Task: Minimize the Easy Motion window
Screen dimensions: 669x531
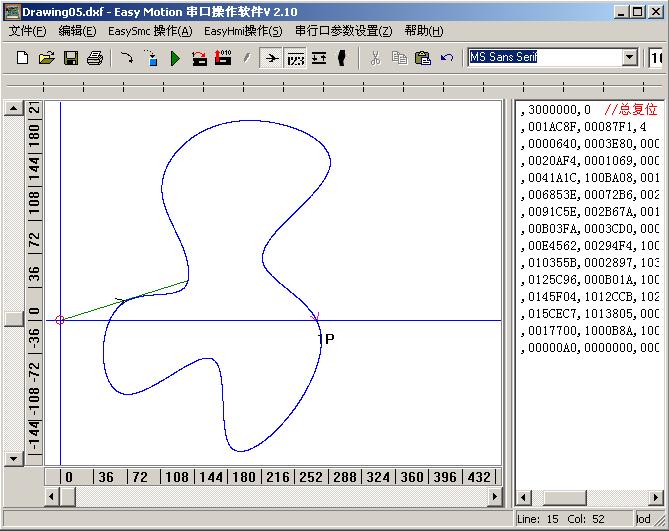Action: [x=622, y=12]
